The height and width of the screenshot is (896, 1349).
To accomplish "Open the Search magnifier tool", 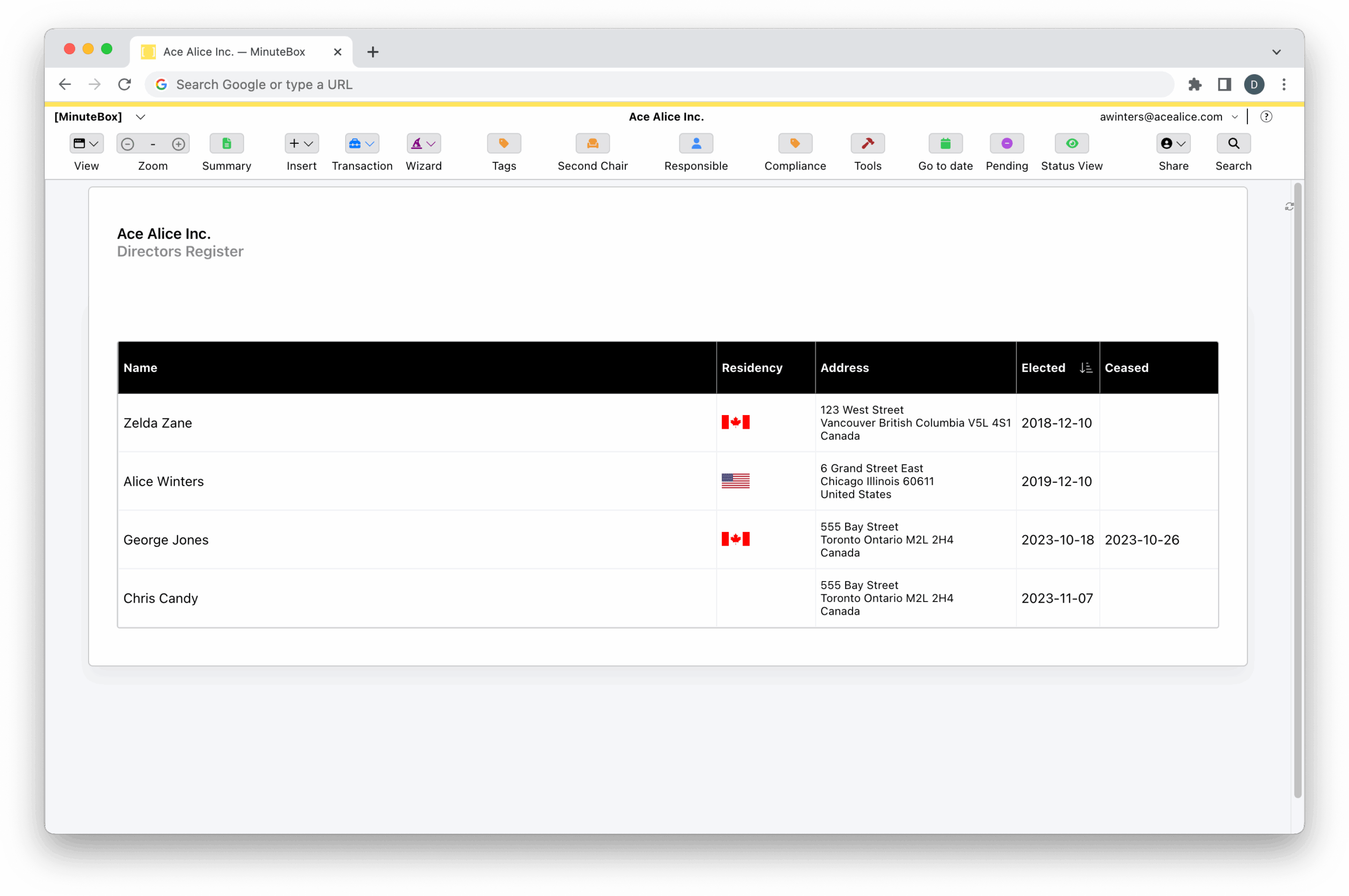I will (x=1233, y=143).
